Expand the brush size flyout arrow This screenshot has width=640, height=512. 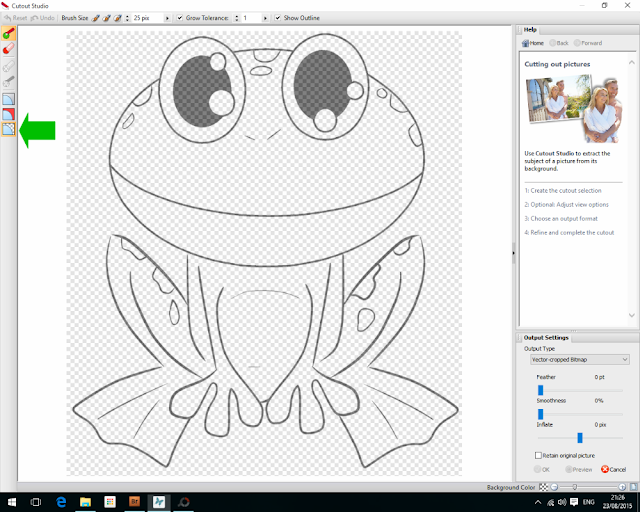tap(167, 18)
